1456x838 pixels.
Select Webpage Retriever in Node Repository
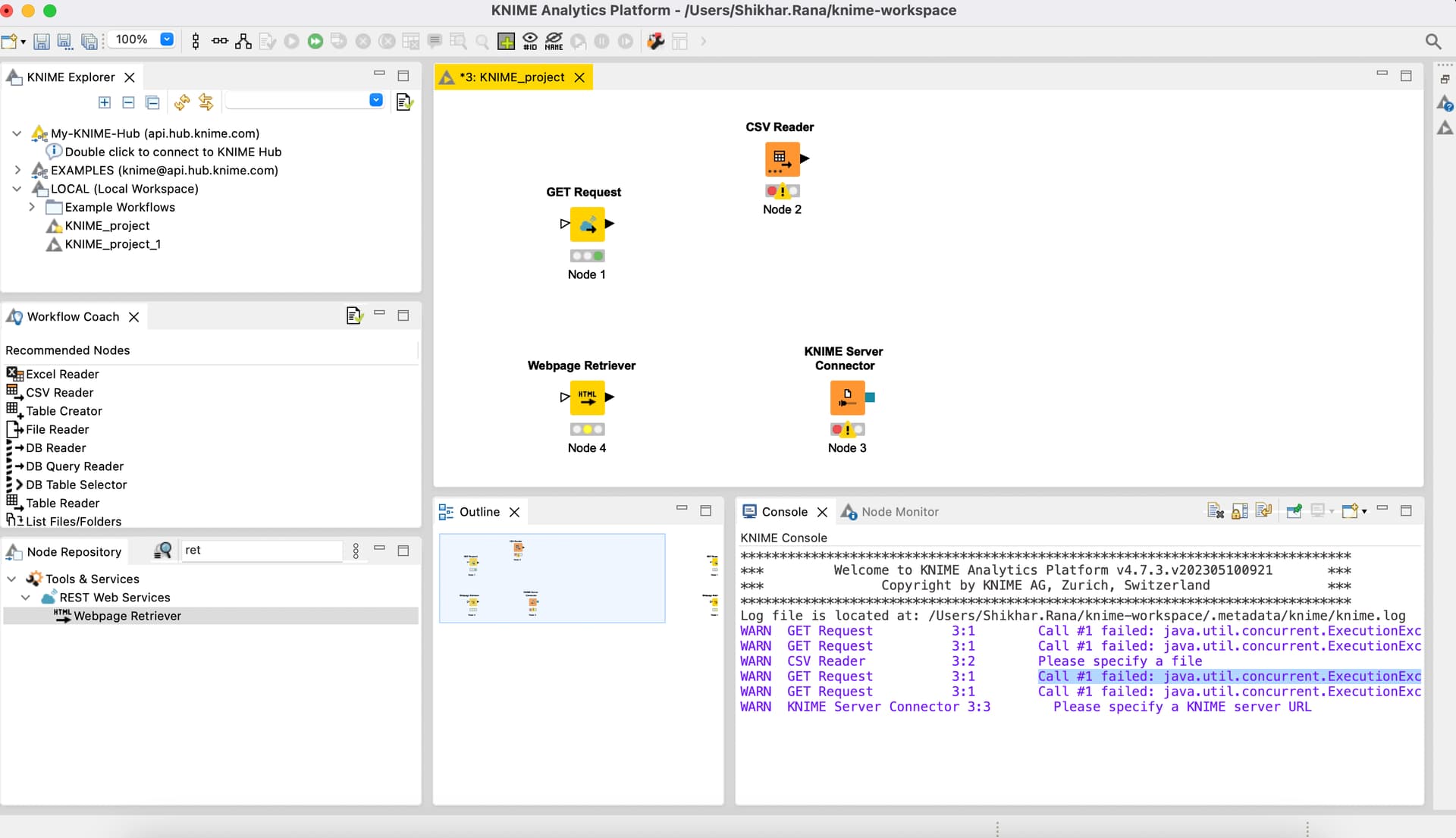127,617
